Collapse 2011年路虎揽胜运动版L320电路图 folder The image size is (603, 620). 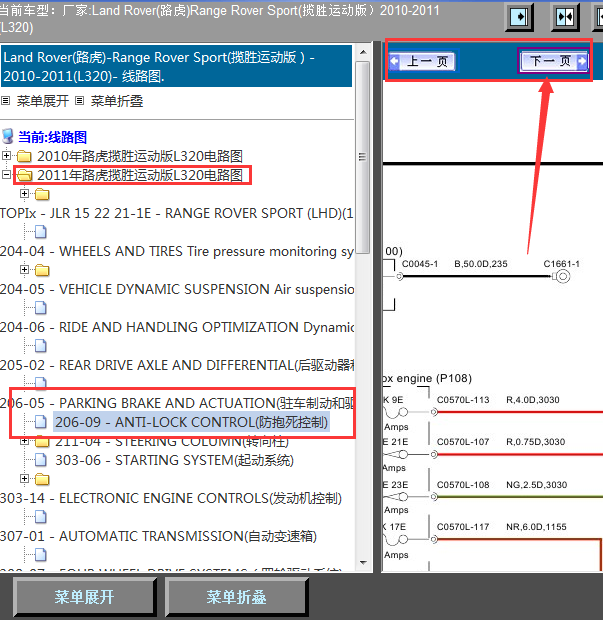point(6,174)
